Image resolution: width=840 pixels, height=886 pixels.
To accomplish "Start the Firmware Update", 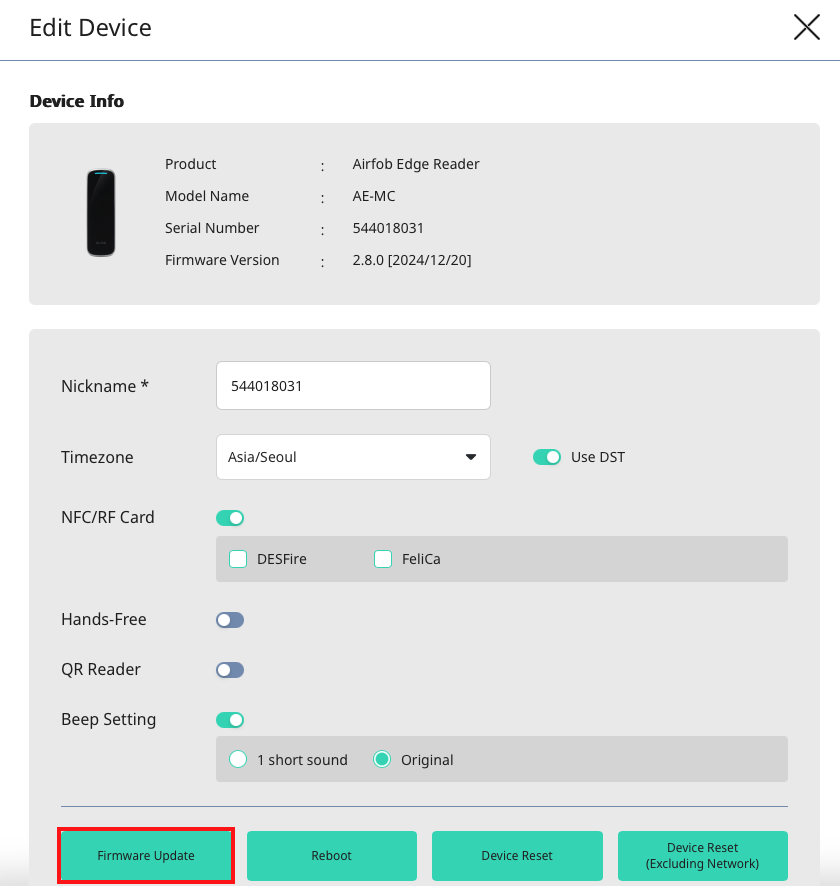I will click(146, 856).
